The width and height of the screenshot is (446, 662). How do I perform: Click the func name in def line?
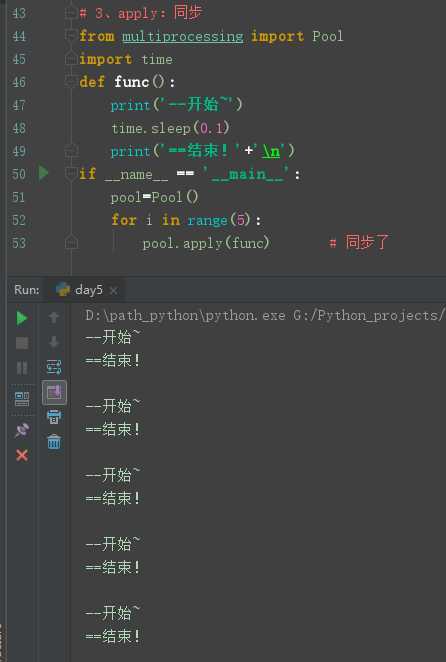point(132,81)
